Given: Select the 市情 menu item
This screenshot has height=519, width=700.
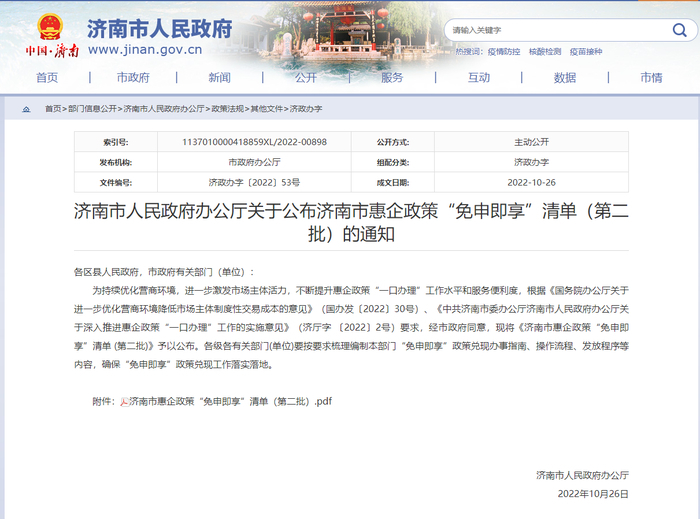Looking at the screenshot, I should tap(651, 78).
